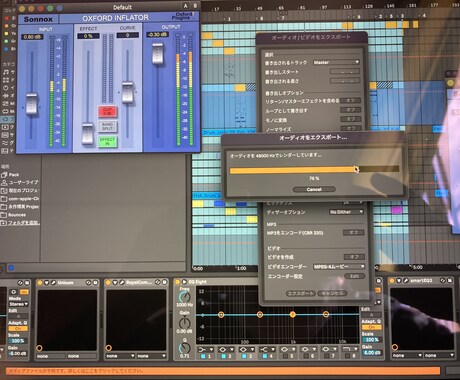Click the Inflator INPUT fader handle
Viewport: 460px width, 380px height.
click(x=32, y=104)
